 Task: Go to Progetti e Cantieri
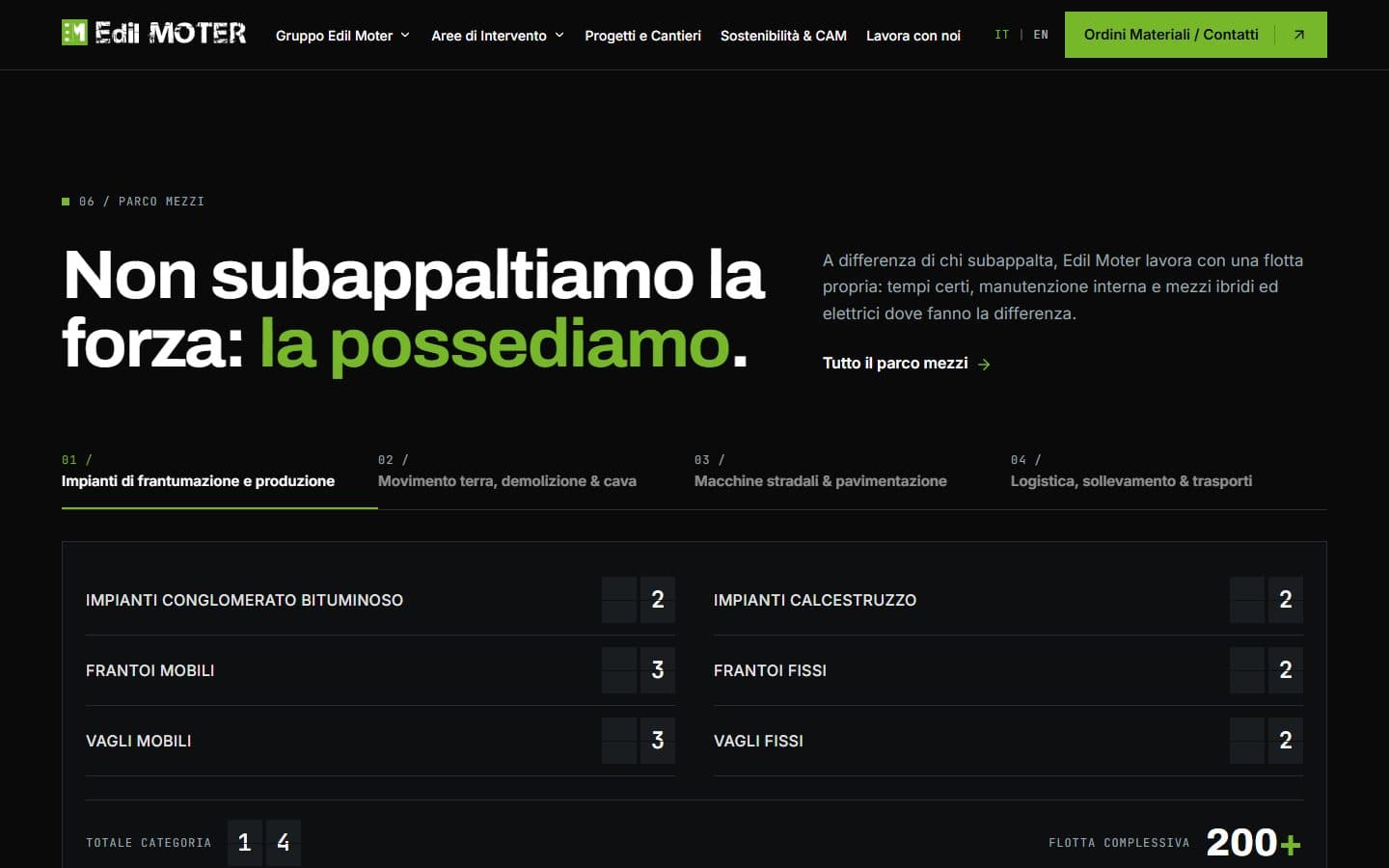(642, 36)
